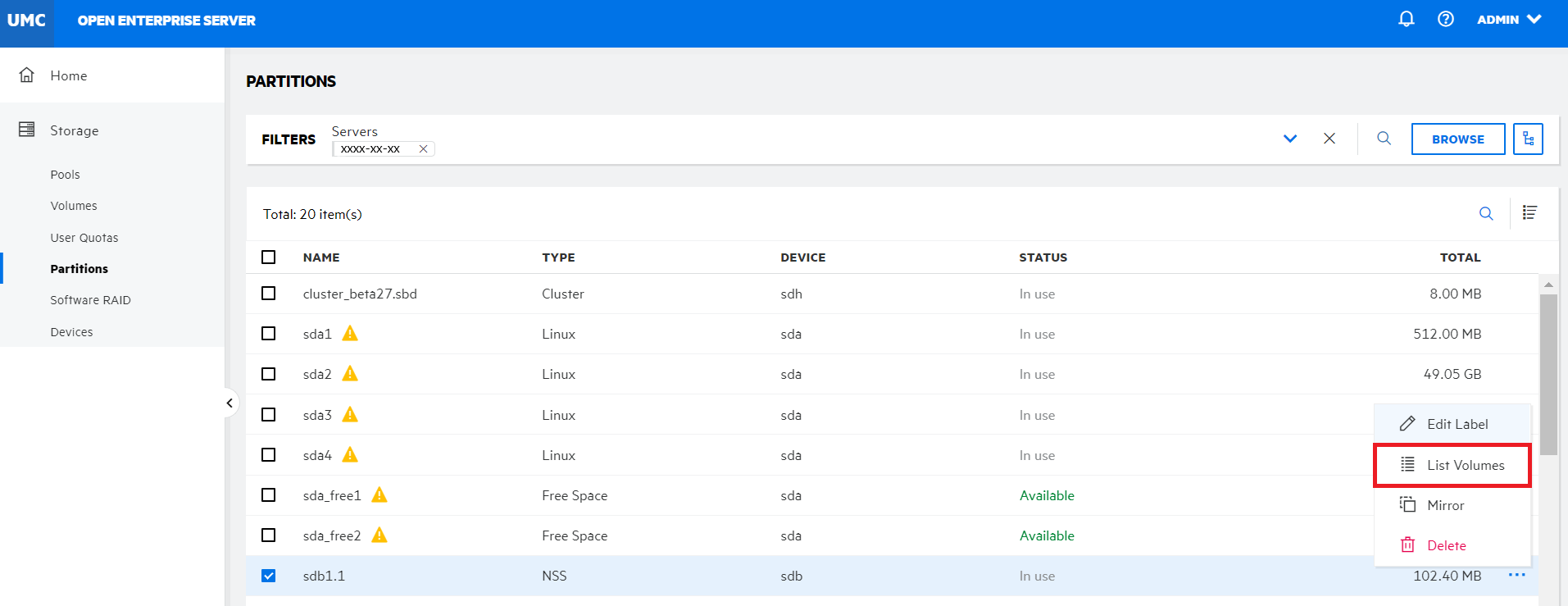
Task: Open the column list settings icon
Action: pos(1529,213)
